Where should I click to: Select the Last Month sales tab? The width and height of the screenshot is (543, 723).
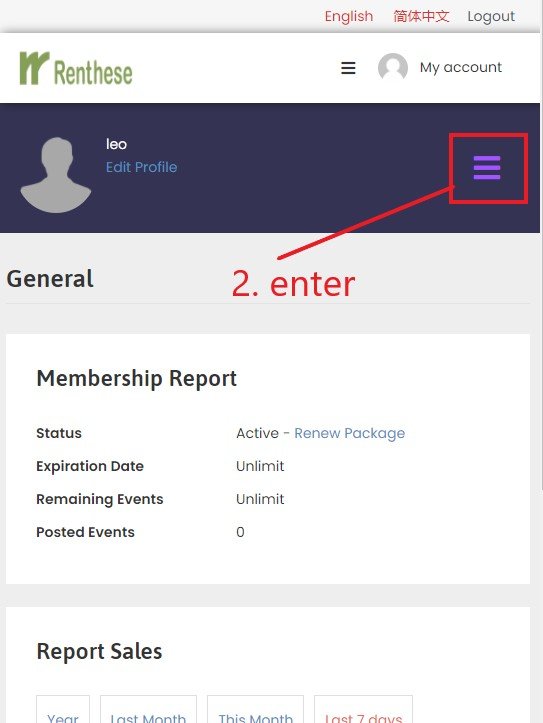(148, 711)
